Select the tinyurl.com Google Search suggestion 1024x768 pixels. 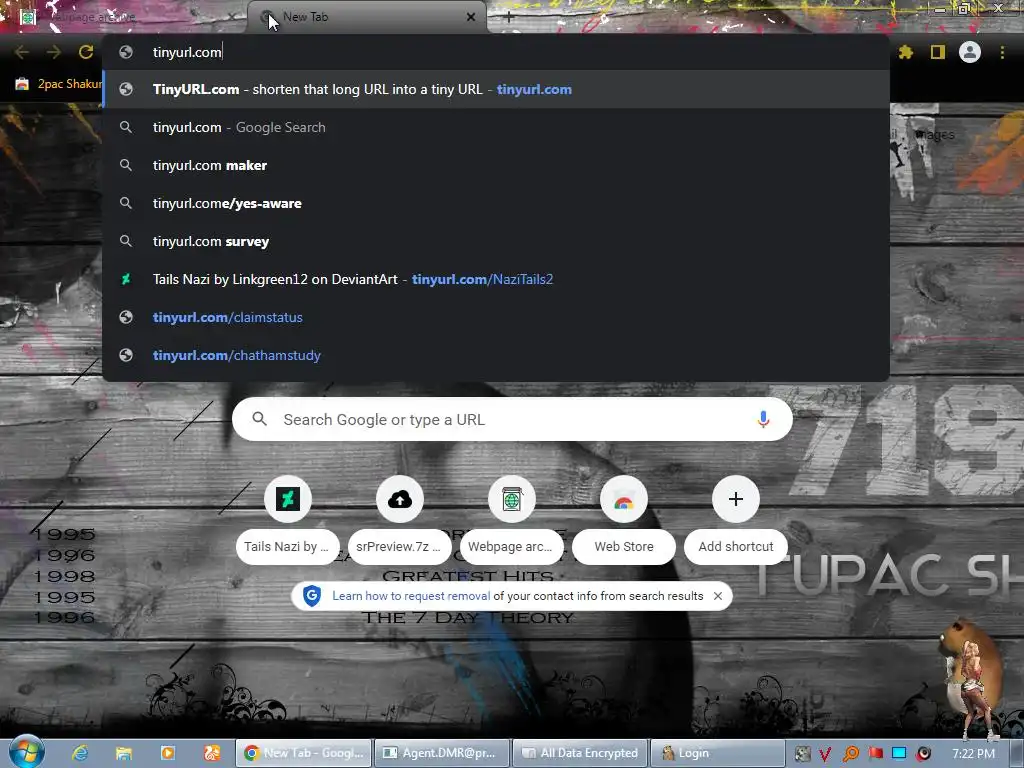(x=496, y=127)
